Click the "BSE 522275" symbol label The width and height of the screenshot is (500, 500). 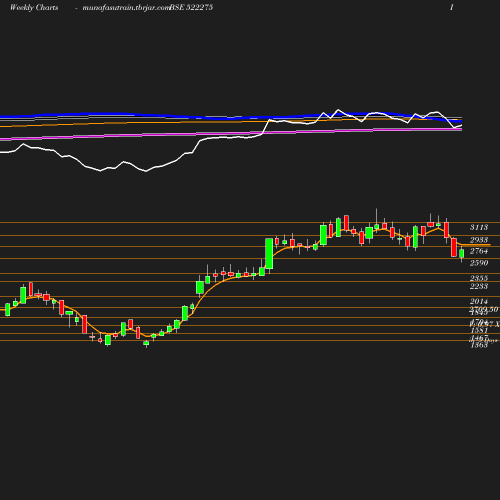[x=191, y=7]
